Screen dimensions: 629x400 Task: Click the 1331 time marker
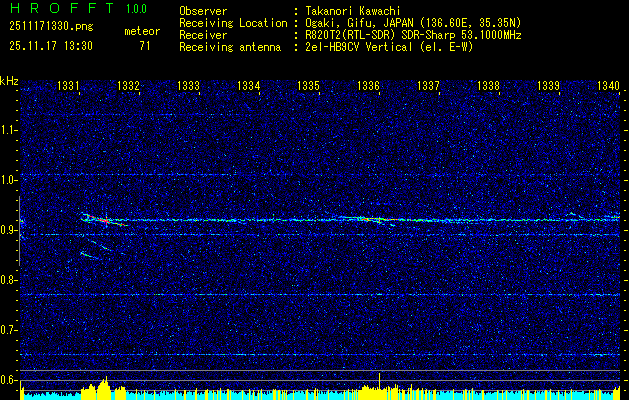click(69, 87)
